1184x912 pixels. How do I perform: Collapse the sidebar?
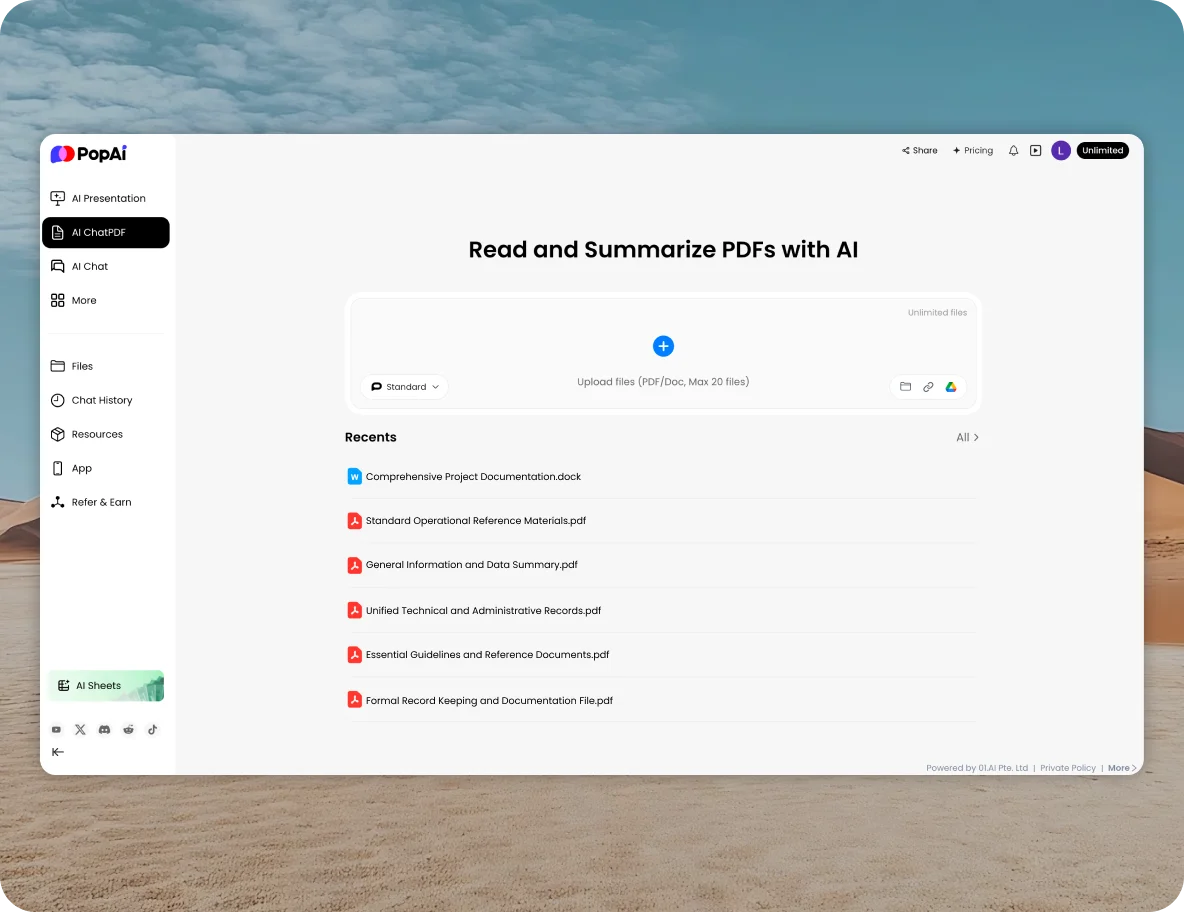[x=58, y=752]
